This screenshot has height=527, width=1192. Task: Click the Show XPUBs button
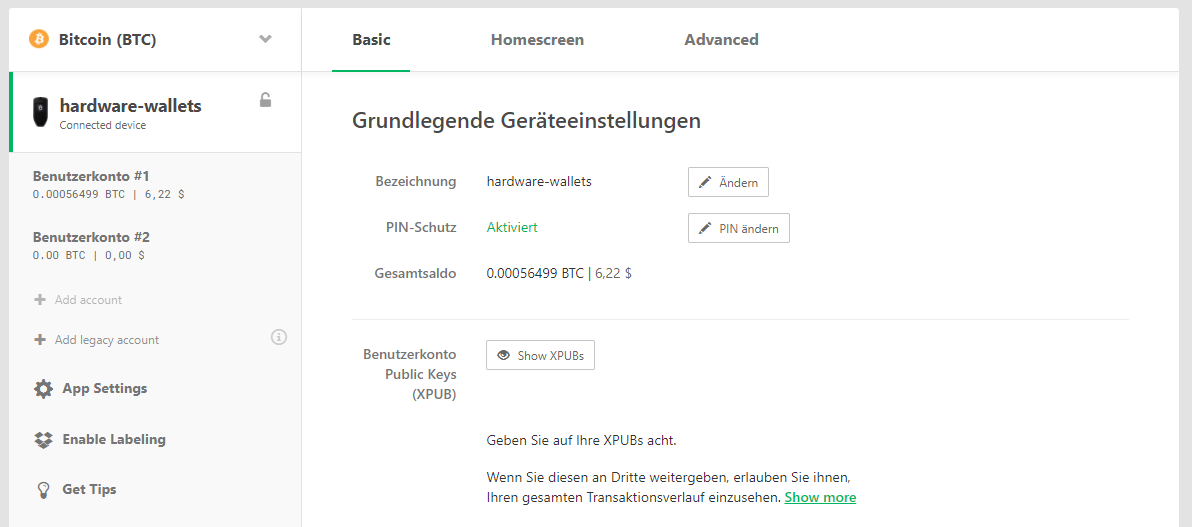pos(541,355)
